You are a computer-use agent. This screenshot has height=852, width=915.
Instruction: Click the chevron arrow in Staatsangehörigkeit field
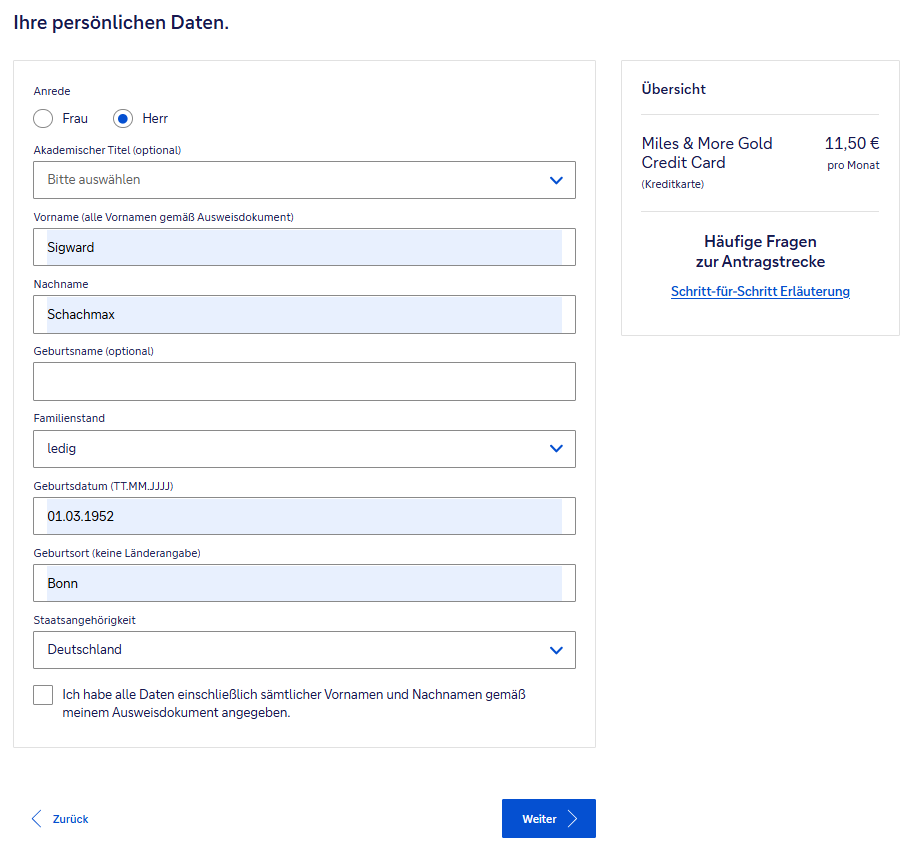pos(557,650)
